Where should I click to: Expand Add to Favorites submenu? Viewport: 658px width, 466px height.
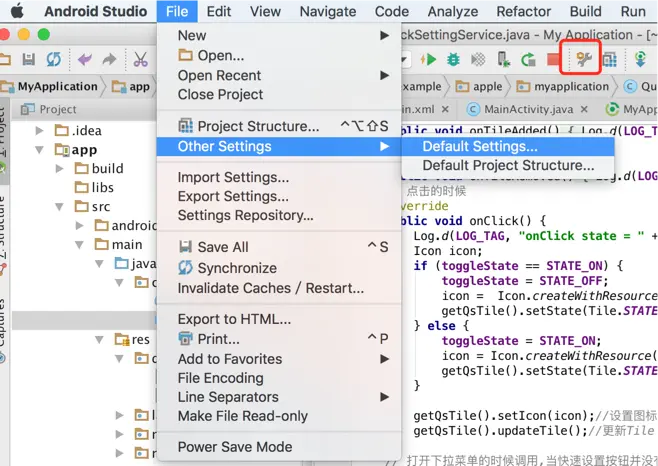(x=279, y=359)
